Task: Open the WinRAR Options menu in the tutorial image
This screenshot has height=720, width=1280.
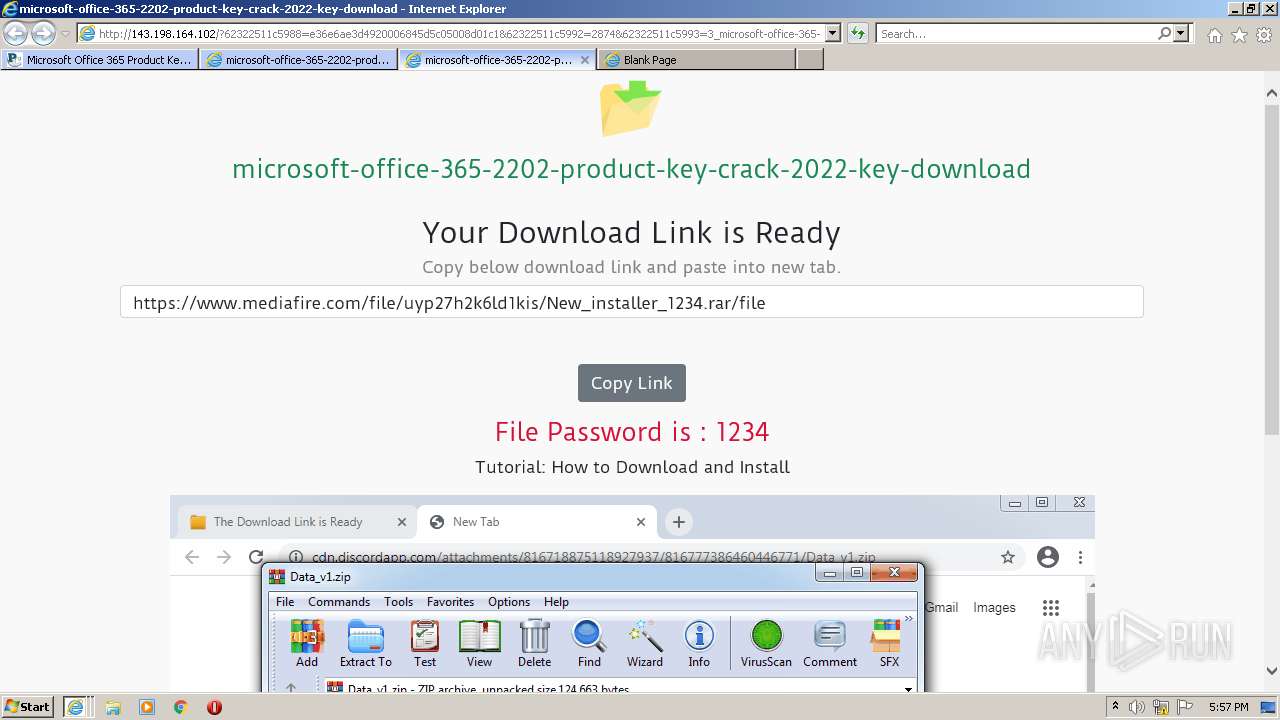Action: click(509, 602)
